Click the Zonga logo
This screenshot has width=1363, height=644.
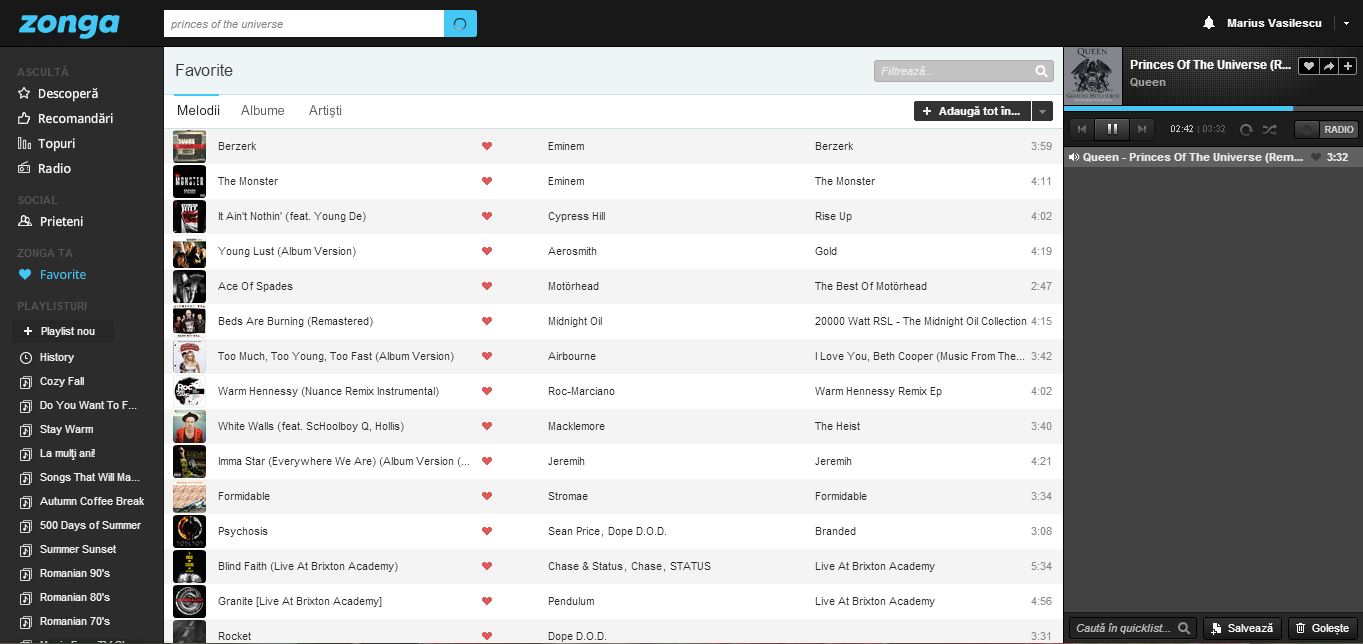coord(68,23)
